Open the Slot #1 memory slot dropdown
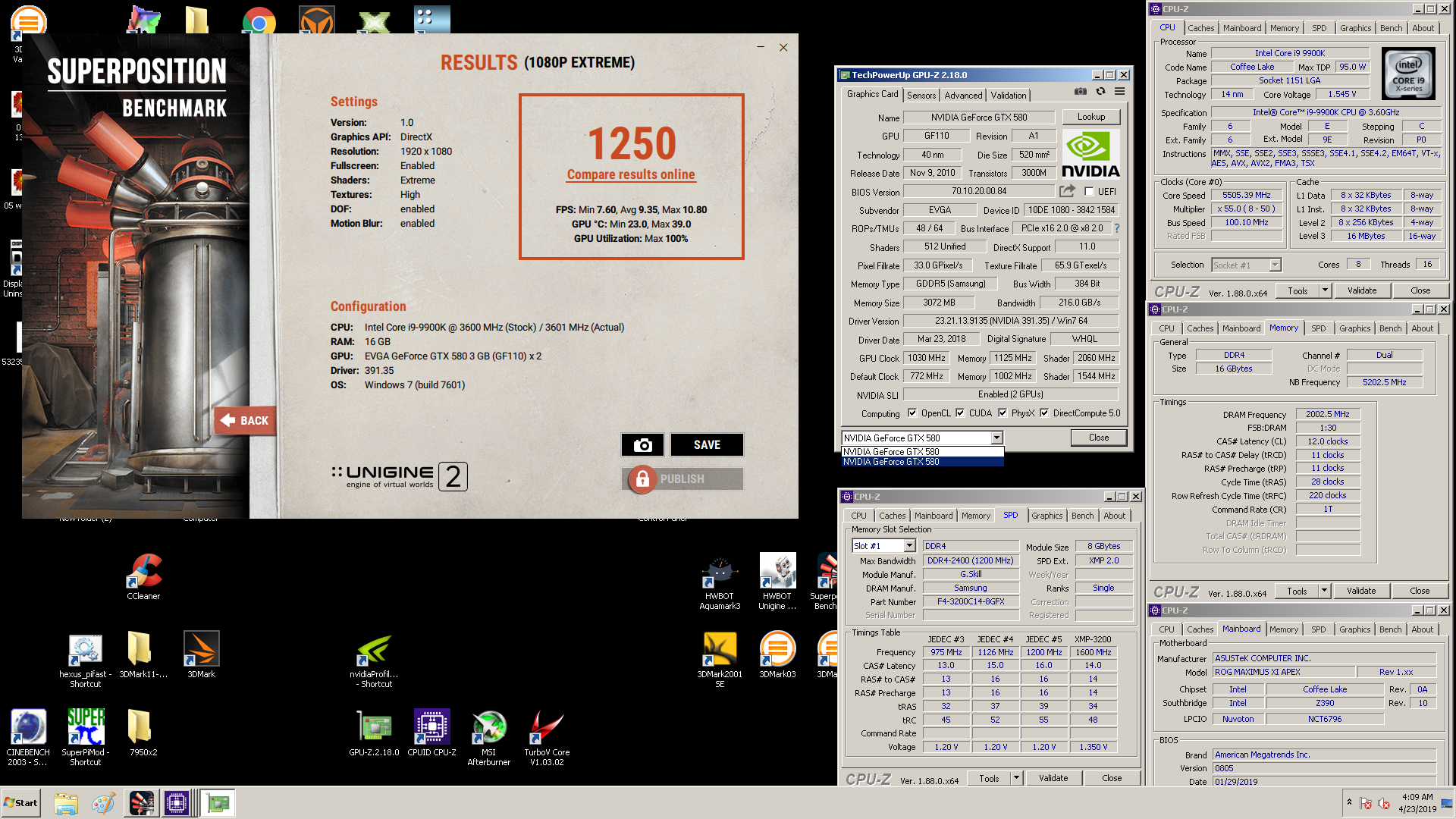This screenshot has height=819, width=1456. tap(908, 546)
